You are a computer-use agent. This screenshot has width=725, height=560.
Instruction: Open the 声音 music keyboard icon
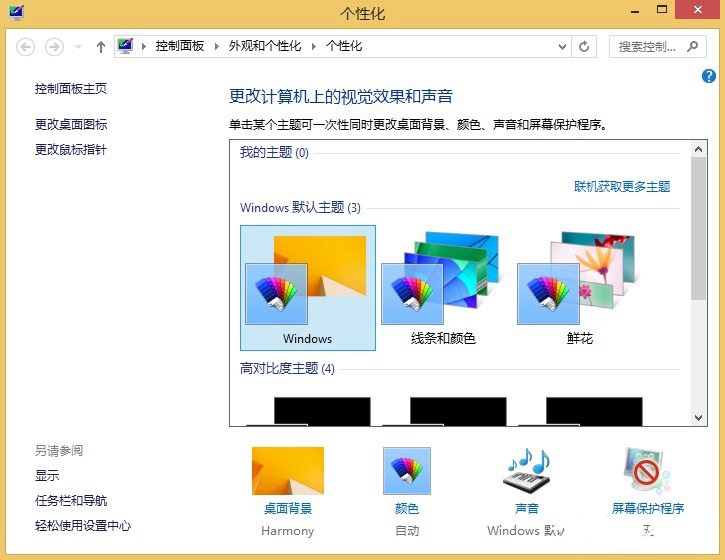tap(527, 472)
